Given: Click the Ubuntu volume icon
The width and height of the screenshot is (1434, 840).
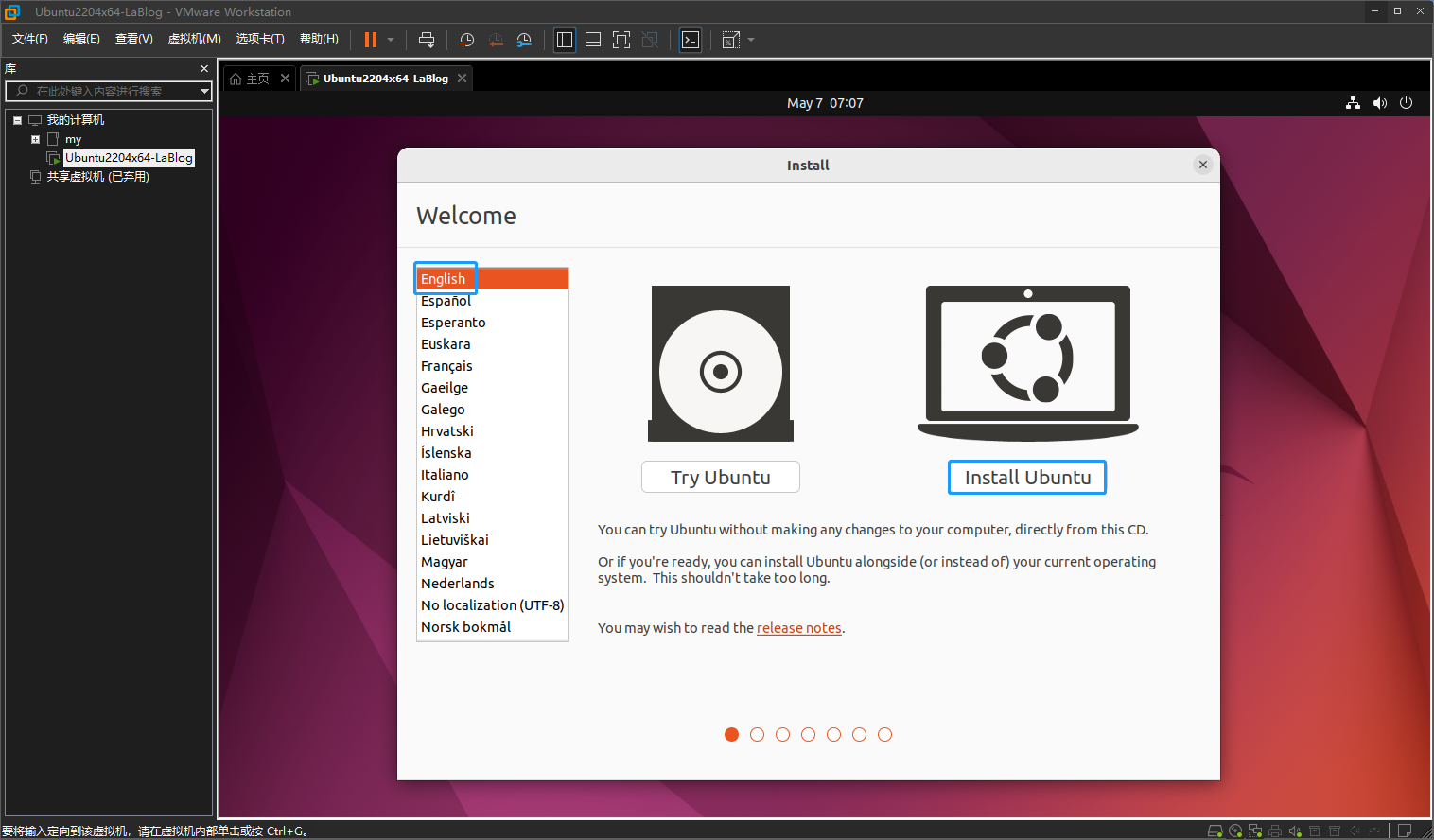Looking at the screenshot, I should click(x=1380, y=103).
